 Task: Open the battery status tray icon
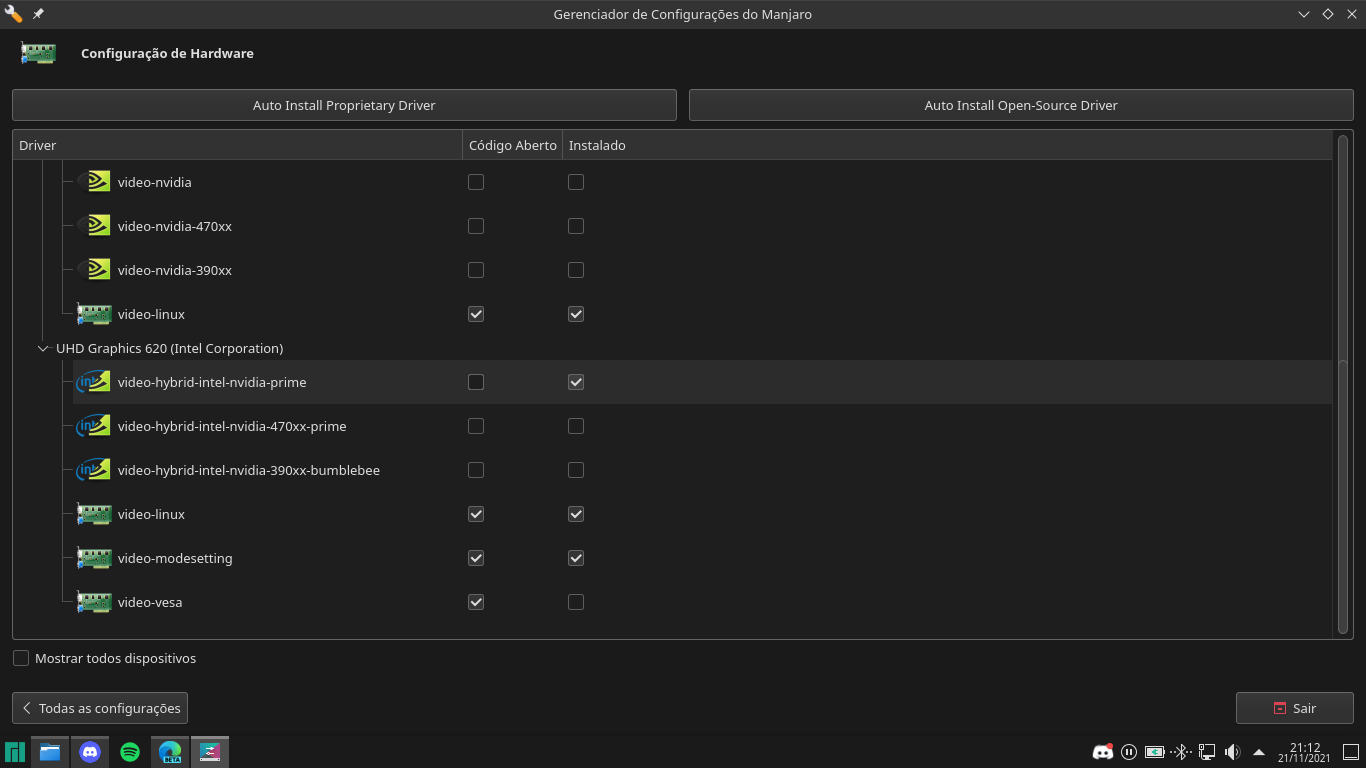click(x=1155, y=752)
